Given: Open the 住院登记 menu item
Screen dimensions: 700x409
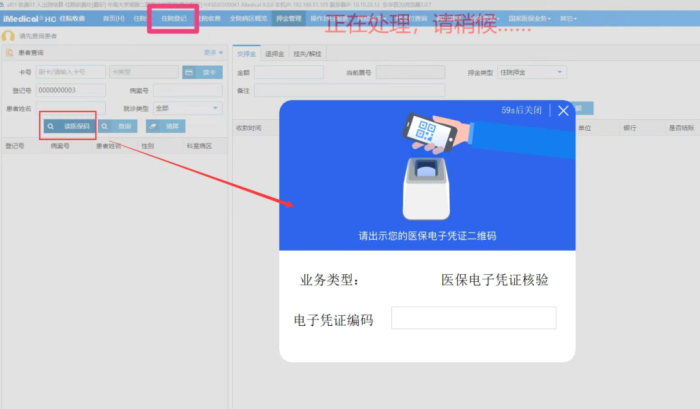Looking at the screenshot, I should tap(174, 19).
